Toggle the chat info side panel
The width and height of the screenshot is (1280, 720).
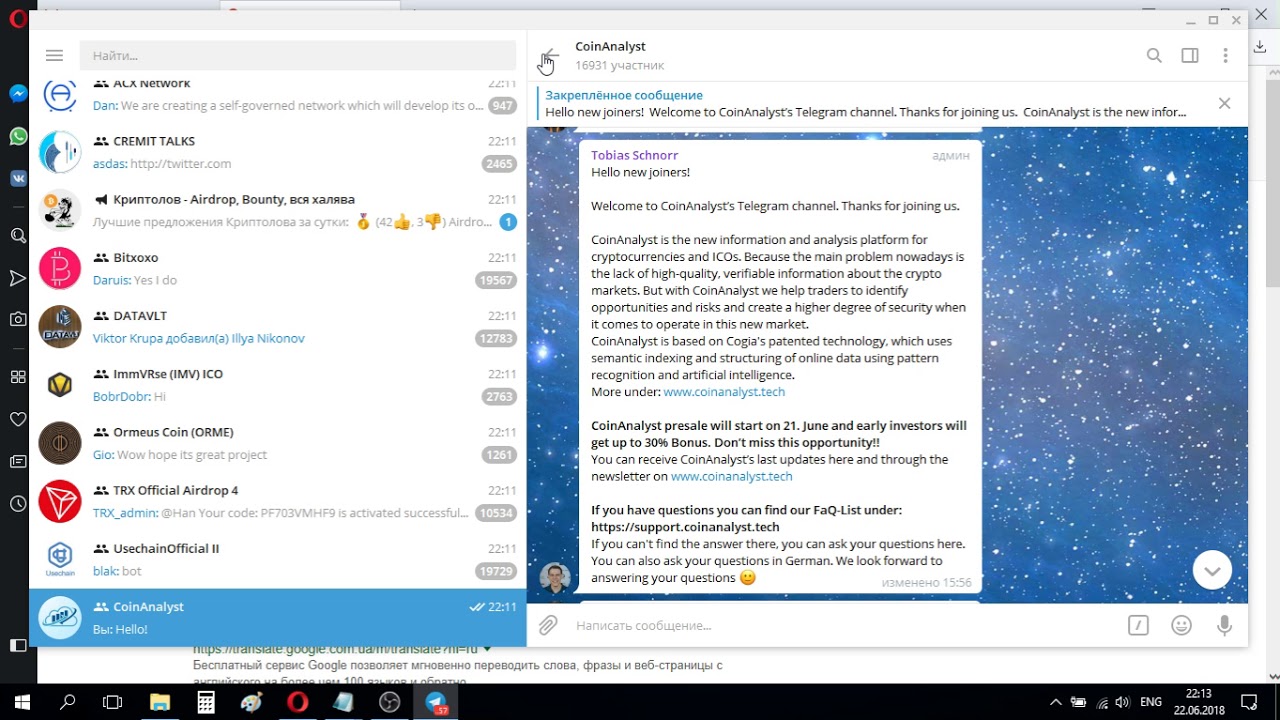[1190, 56]
